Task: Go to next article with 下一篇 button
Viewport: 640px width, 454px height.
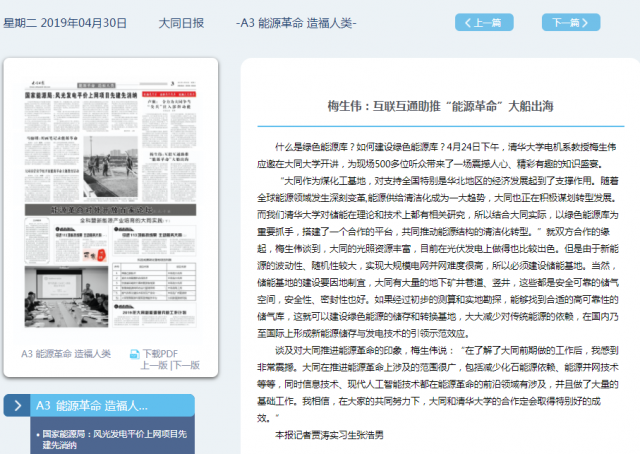Action: (571, 22)
